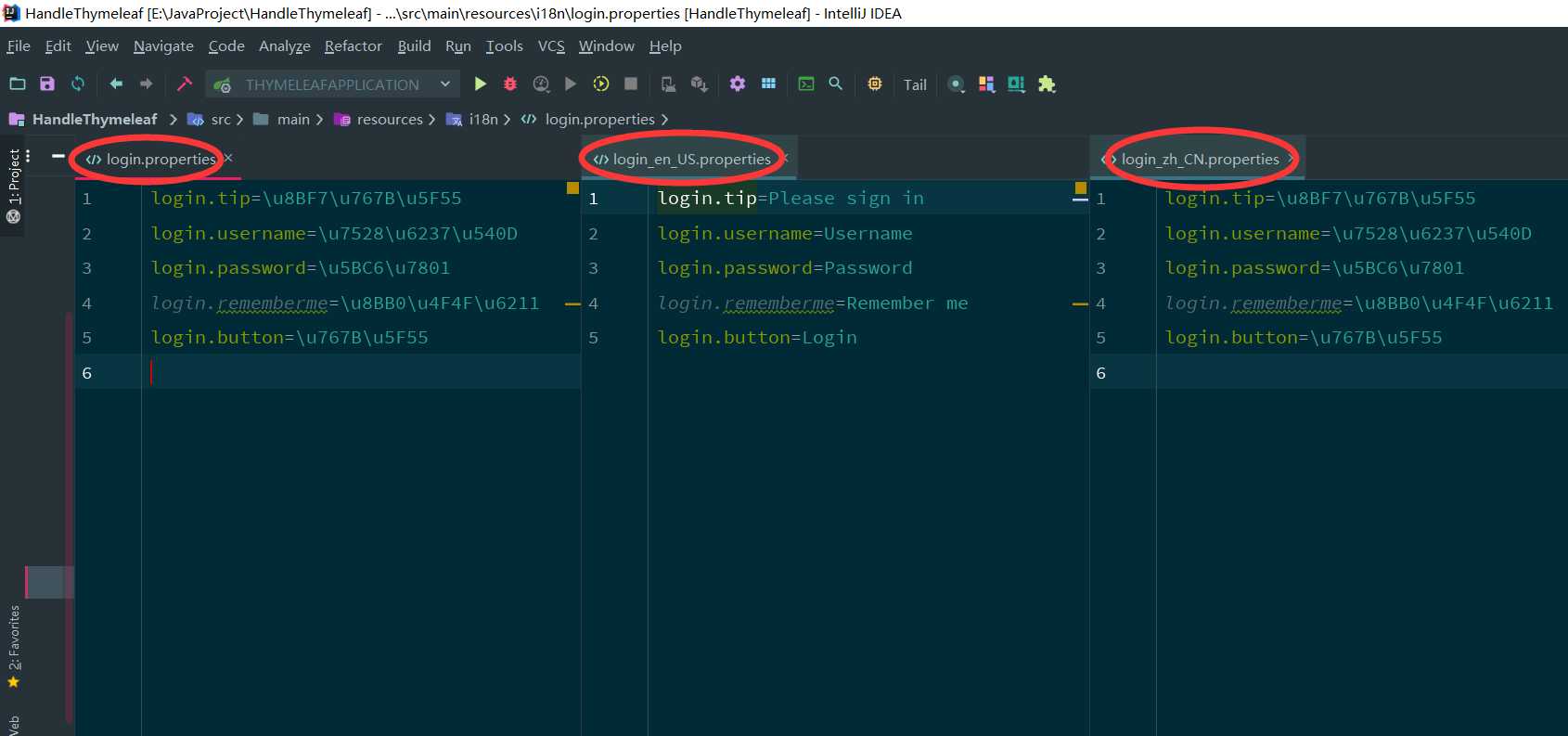Open the Edit menu
1568x736 pixels.
coord(58,45)
